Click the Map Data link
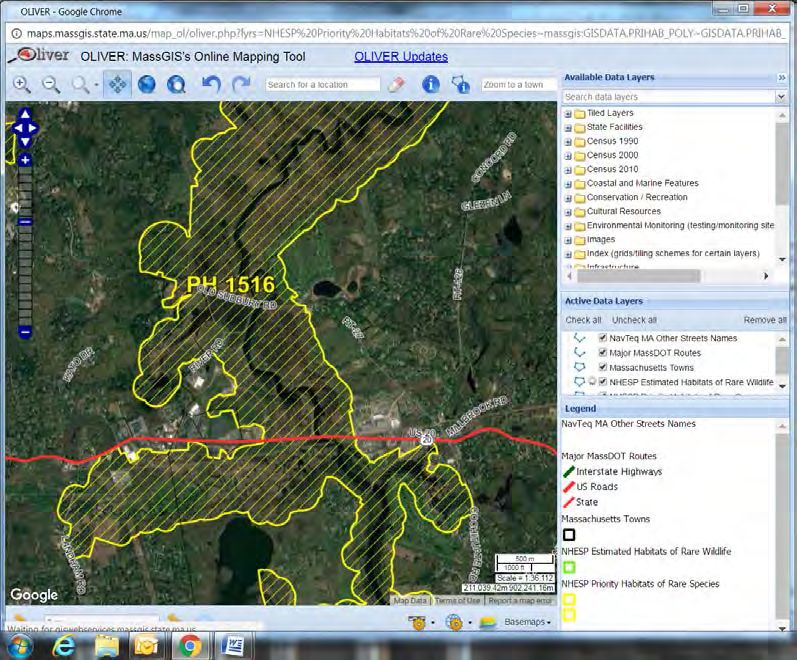This screenshot has width=797, height=660. [410, 601]
